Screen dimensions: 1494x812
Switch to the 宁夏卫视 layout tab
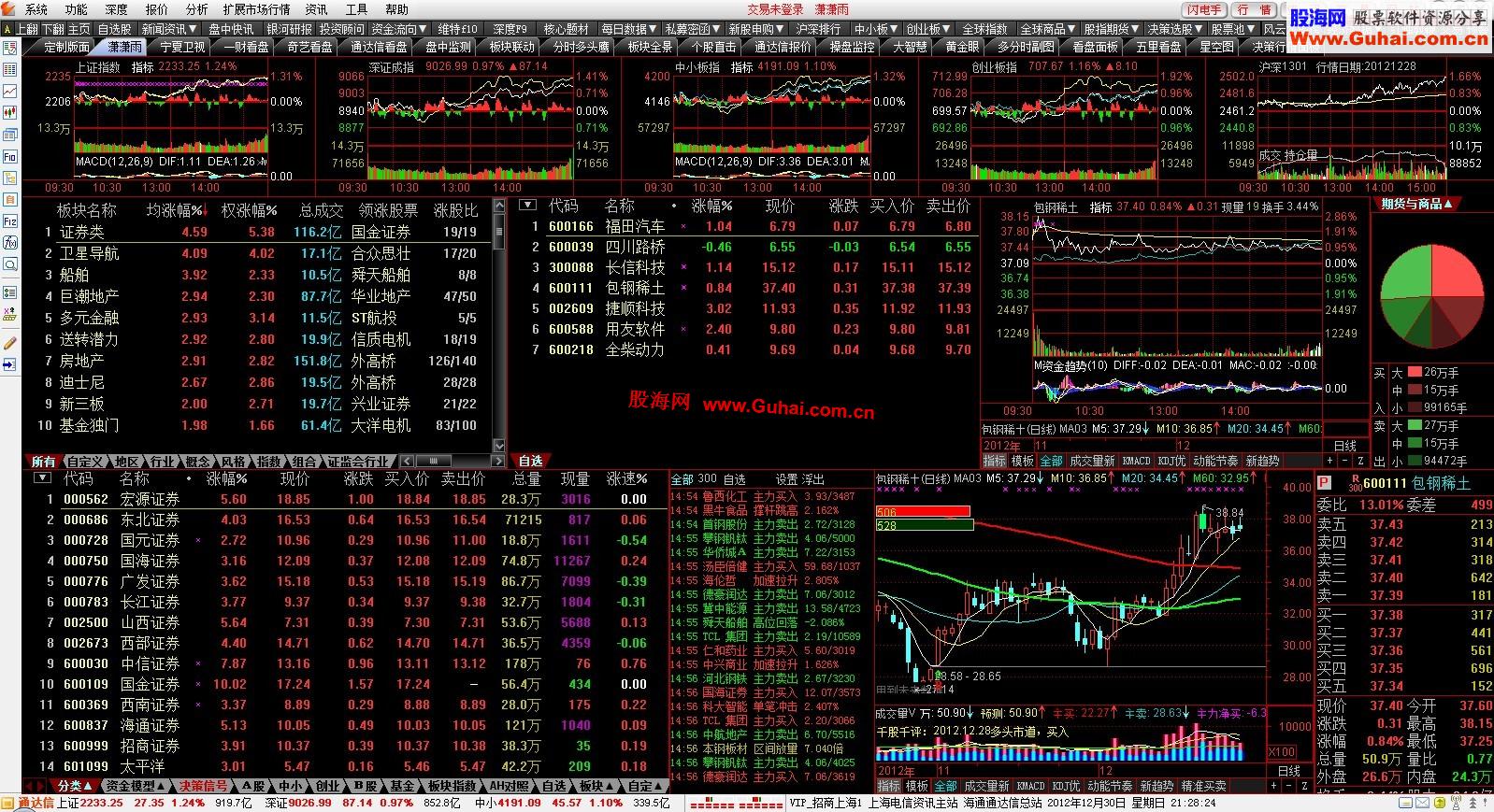point(182,46)
